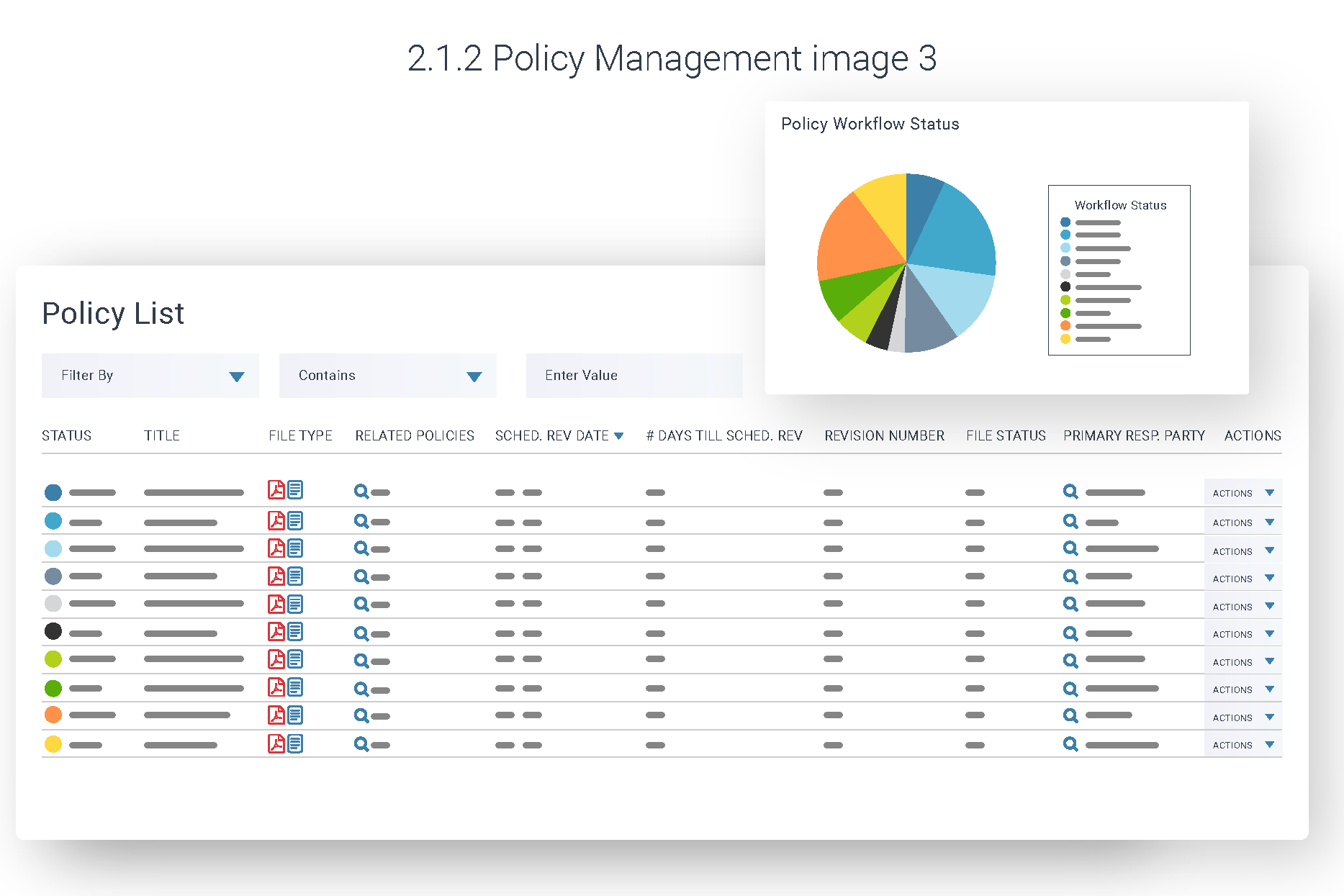The width and height of the screenshot is (1344, 896).
Task: Click the # DAYS TILL SCHED. REV header
Action: 724,435
